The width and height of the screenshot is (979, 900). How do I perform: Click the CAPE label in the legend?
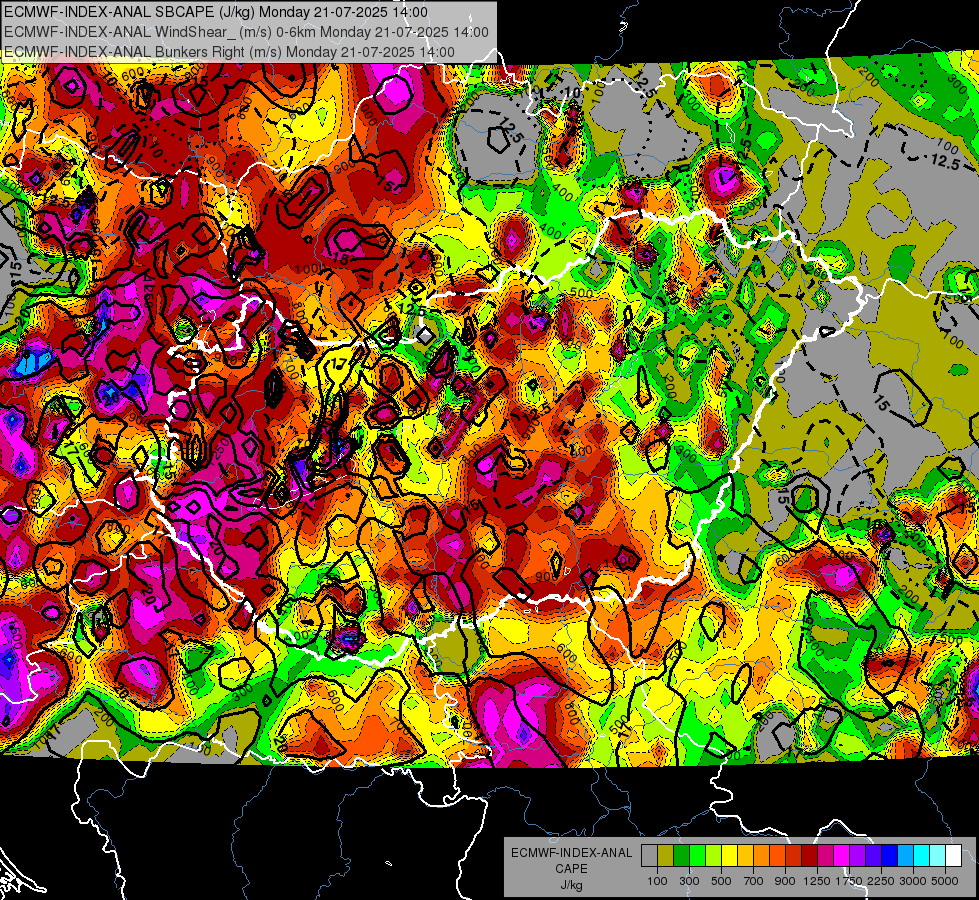point(571,868)
